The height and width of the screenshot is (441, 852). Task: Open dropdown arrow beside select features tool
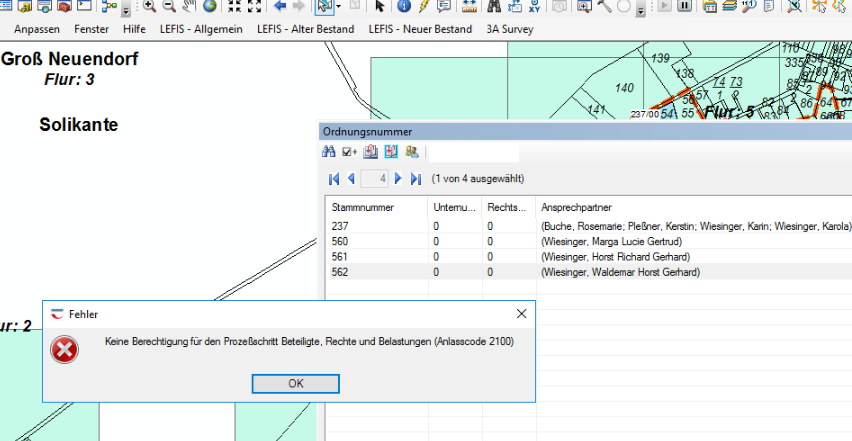coord(340,7)
